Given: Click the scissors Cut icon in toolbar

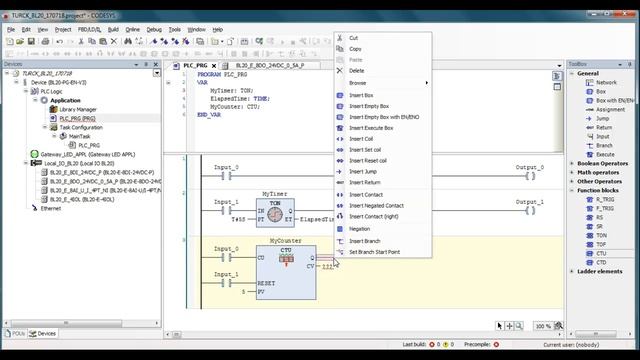Looking at the screenshot, I should (x=81, y=41).
